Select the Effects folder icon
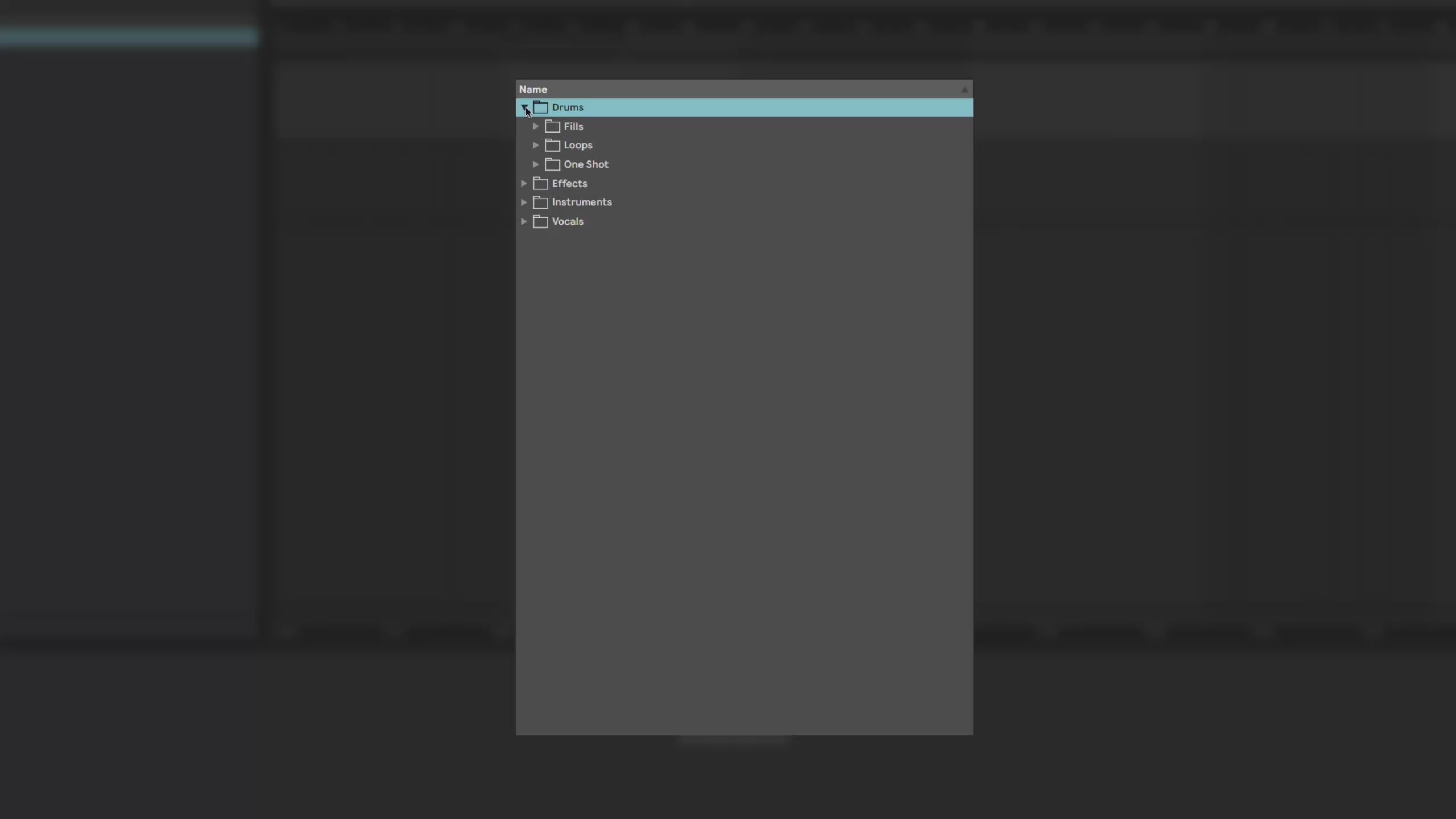1456x819 pixels. (540, 183)
